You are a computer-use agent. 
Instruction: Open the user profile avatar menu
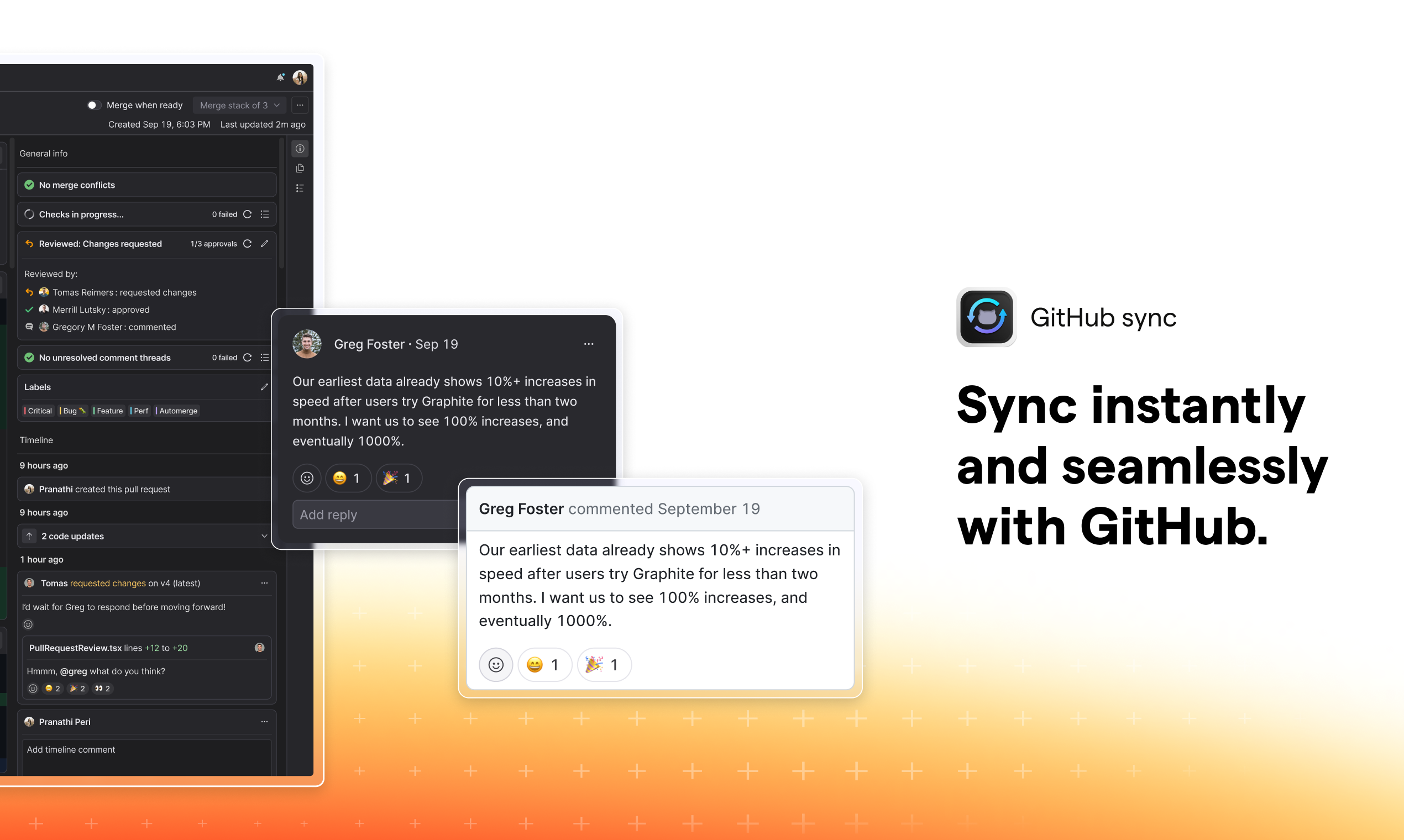[300, 77]
